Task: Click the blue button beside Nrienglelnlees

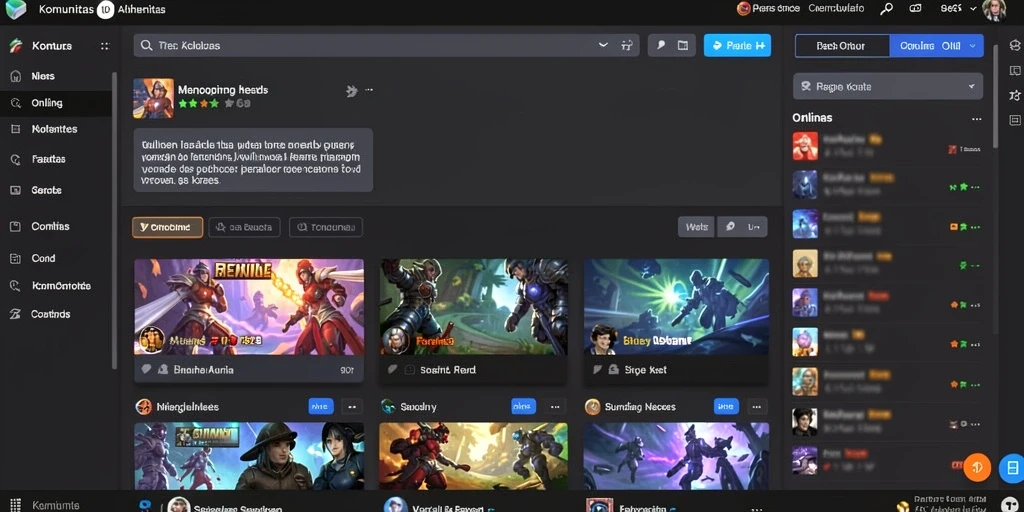Action: click(x=321, y=407)
